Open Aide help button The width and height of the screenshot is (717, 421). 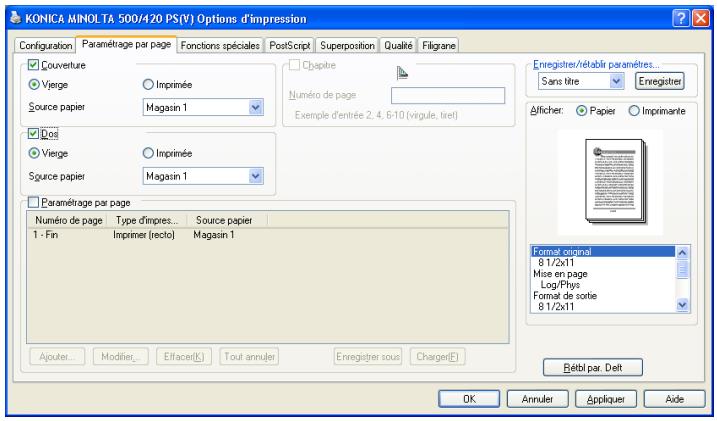click(674, 399)
